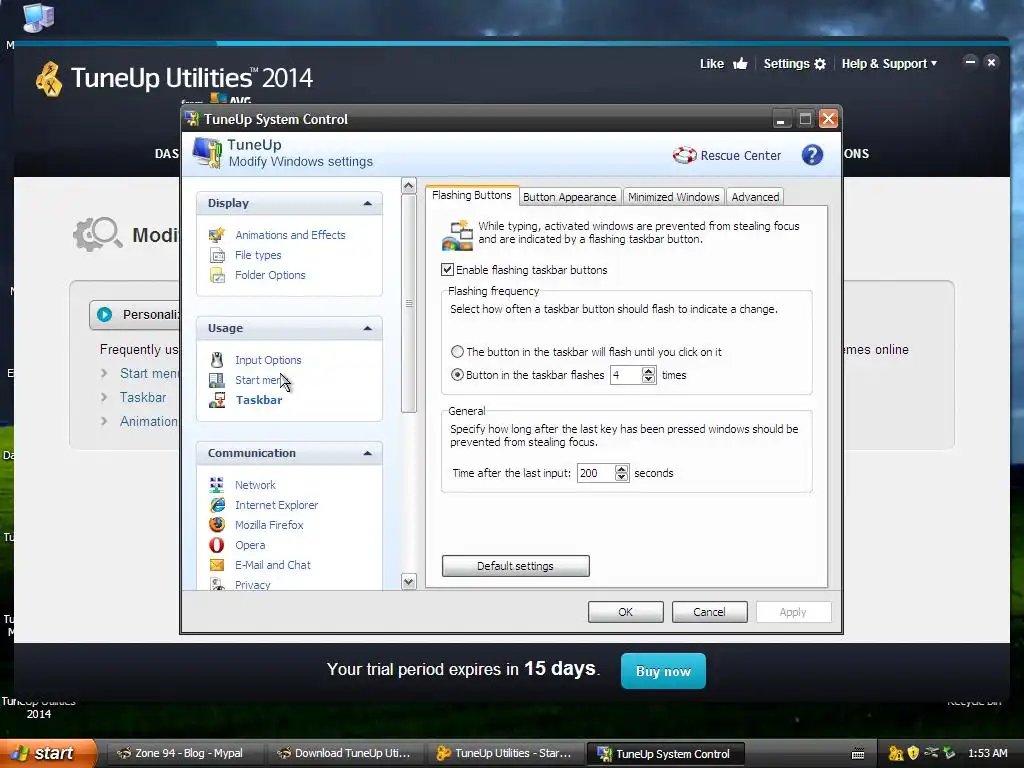The width and height of the screenshot is (1024, 768).
Task: Click the Input Options text
Action: tap(268, 360)
